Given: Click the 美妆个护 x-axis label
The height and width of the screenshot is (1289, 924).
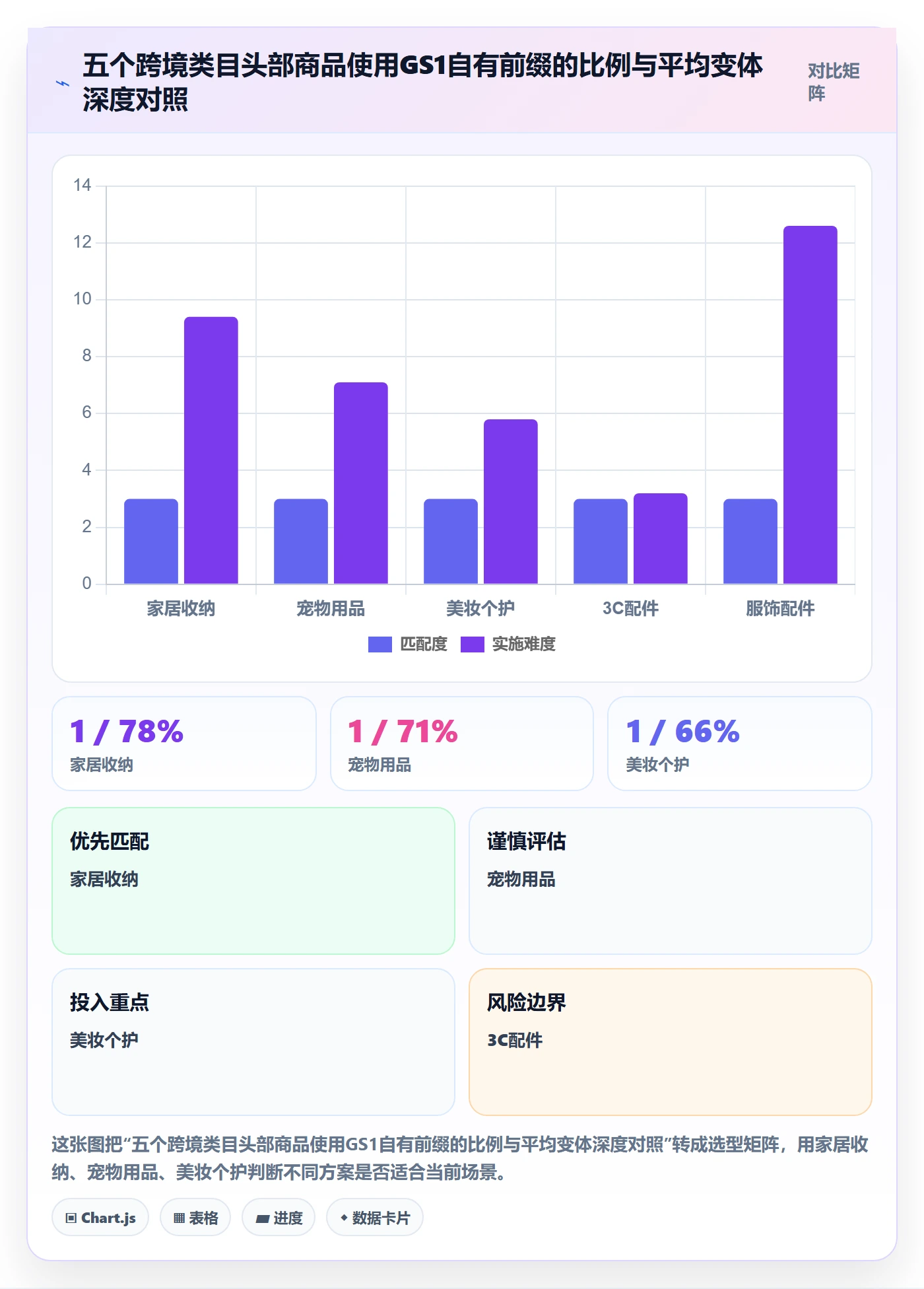Looking at the screenshot, I should 480,608.
